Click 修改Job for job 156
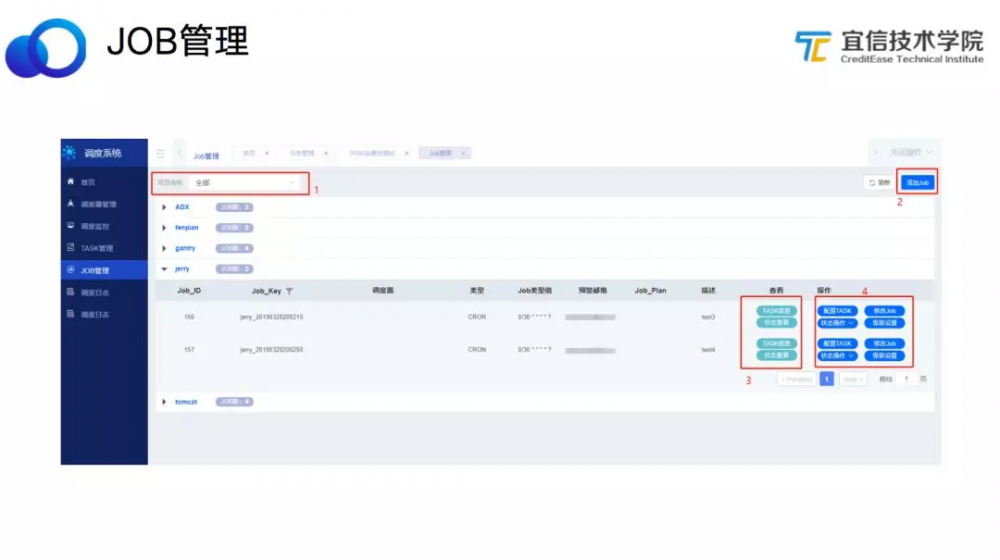 (885, 311)
